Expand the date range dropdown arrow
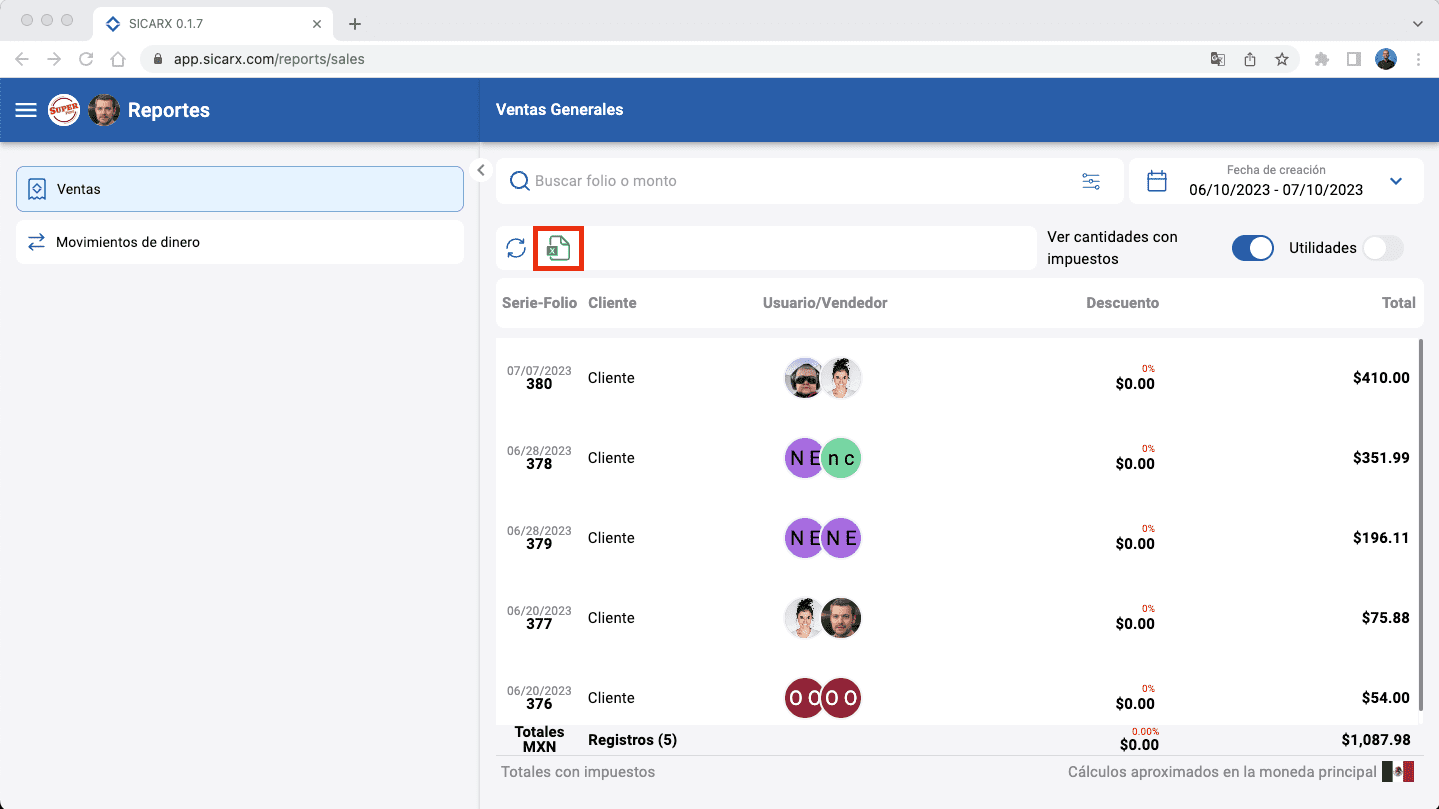The image size is (1439, 809). pyautogui.click(x=1396, y=181)
